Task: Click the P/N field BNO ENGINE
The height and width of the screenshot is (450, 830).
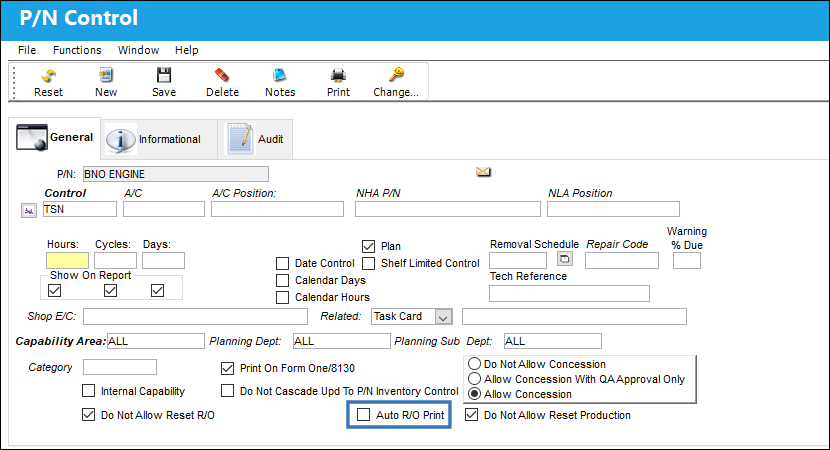Action: point(176,174)
